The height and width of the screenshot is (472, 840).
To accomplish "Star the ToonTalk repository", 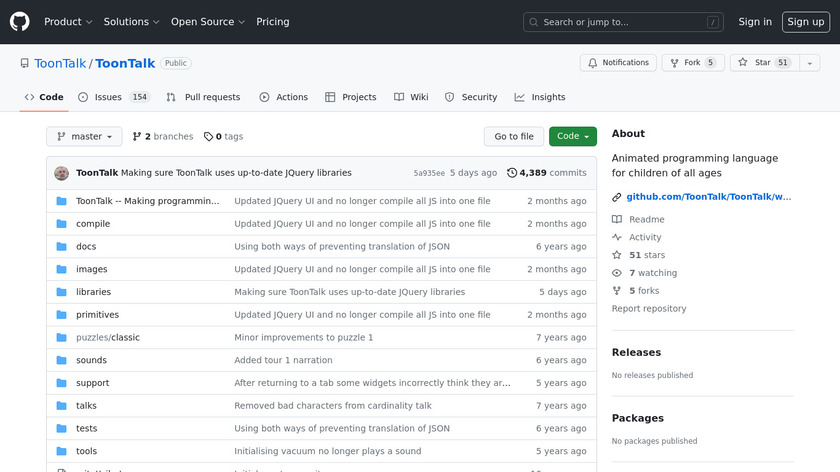I will point(755,63).
